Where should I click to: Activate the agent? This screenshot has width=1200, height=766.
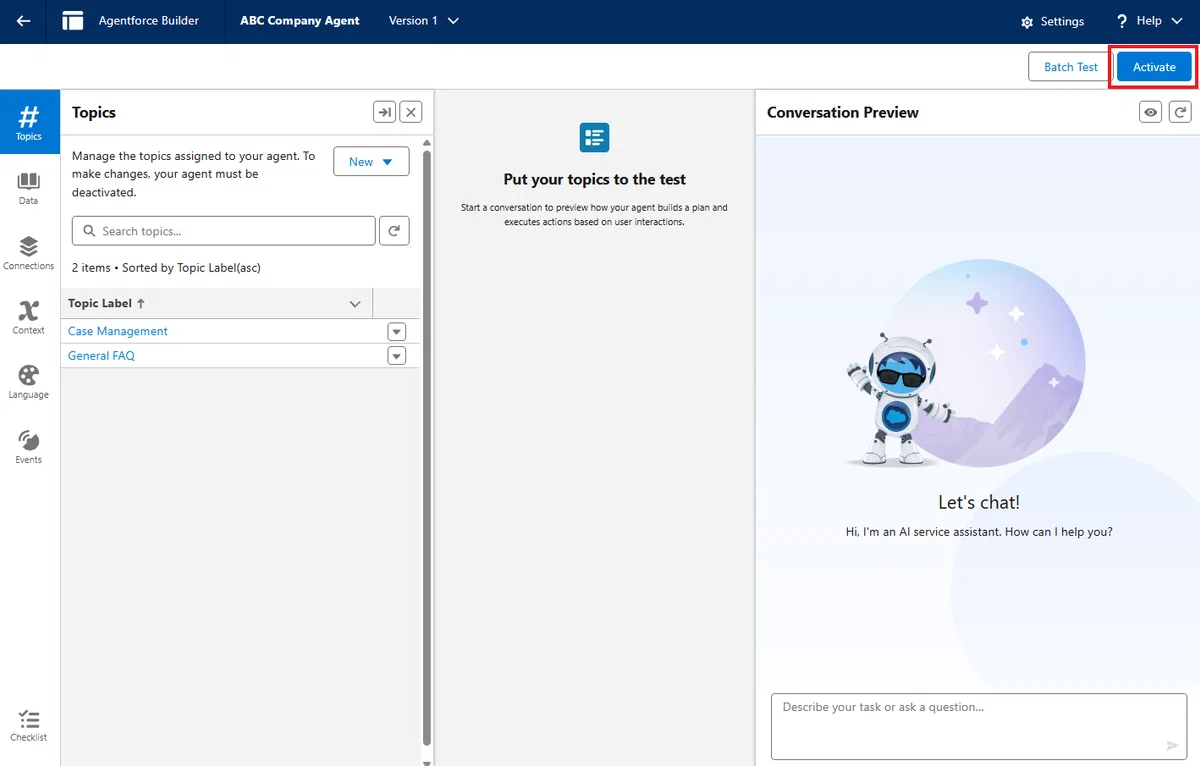(1154, 67)
